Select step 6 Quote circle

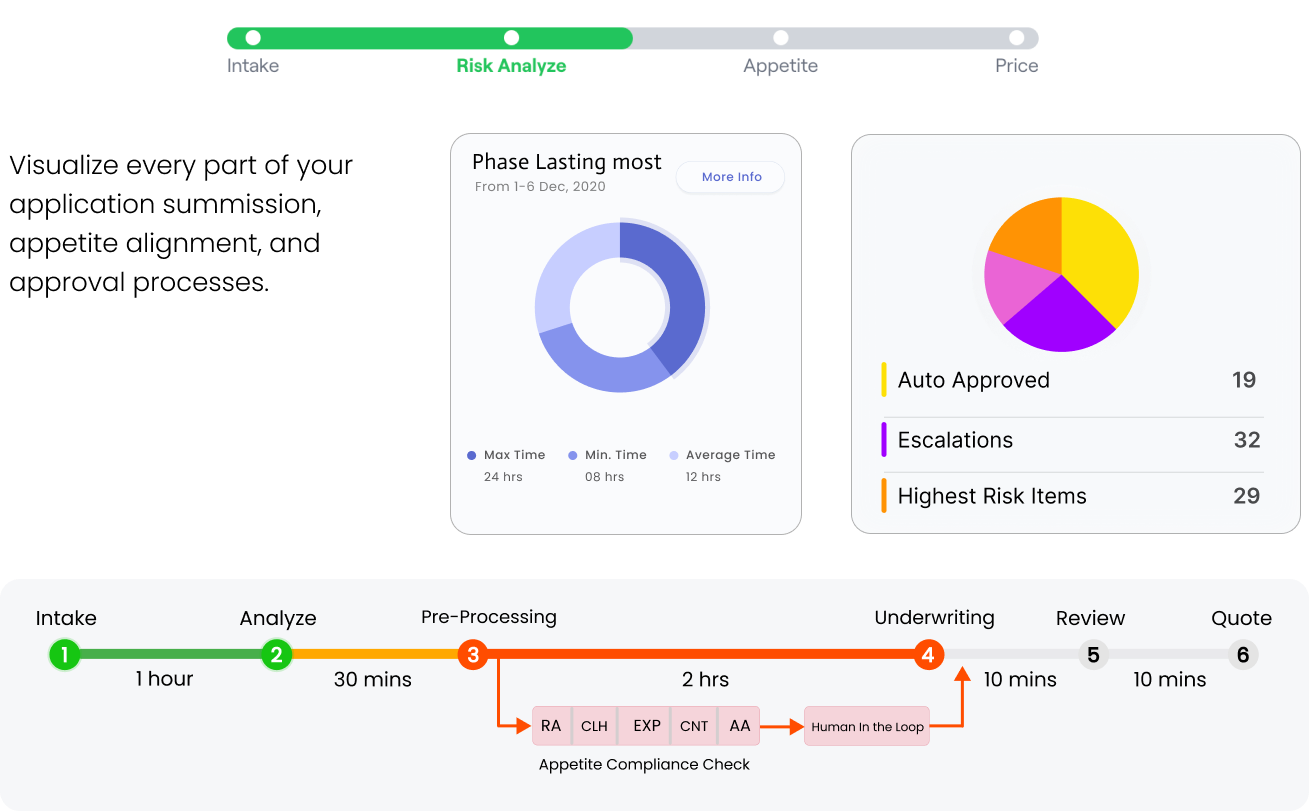(x=1243, y=655)
